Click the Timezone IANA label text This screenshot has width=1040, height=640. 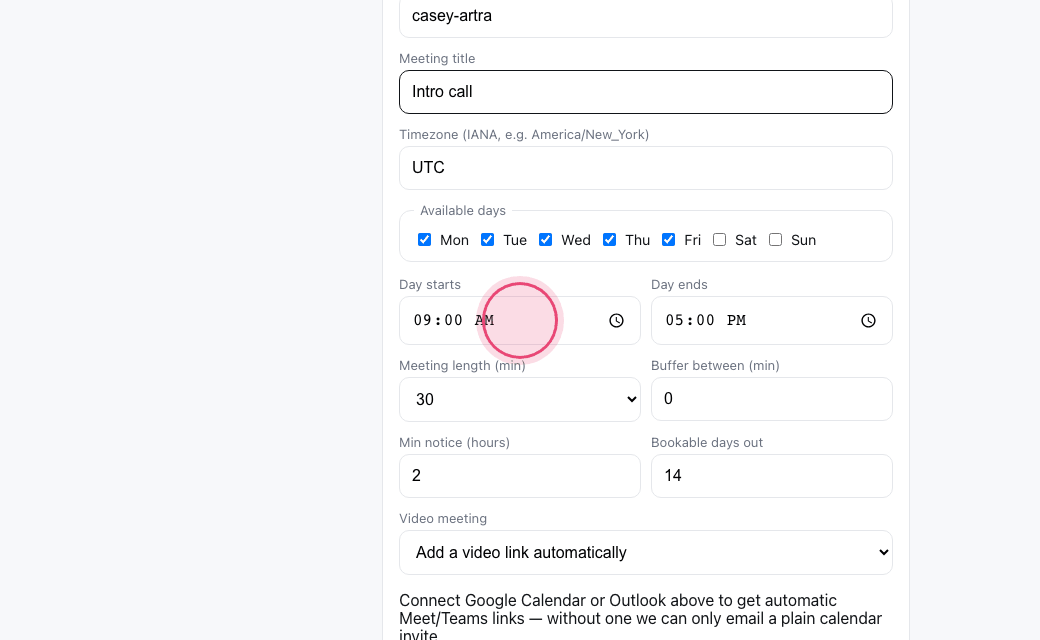coord(524,135)
